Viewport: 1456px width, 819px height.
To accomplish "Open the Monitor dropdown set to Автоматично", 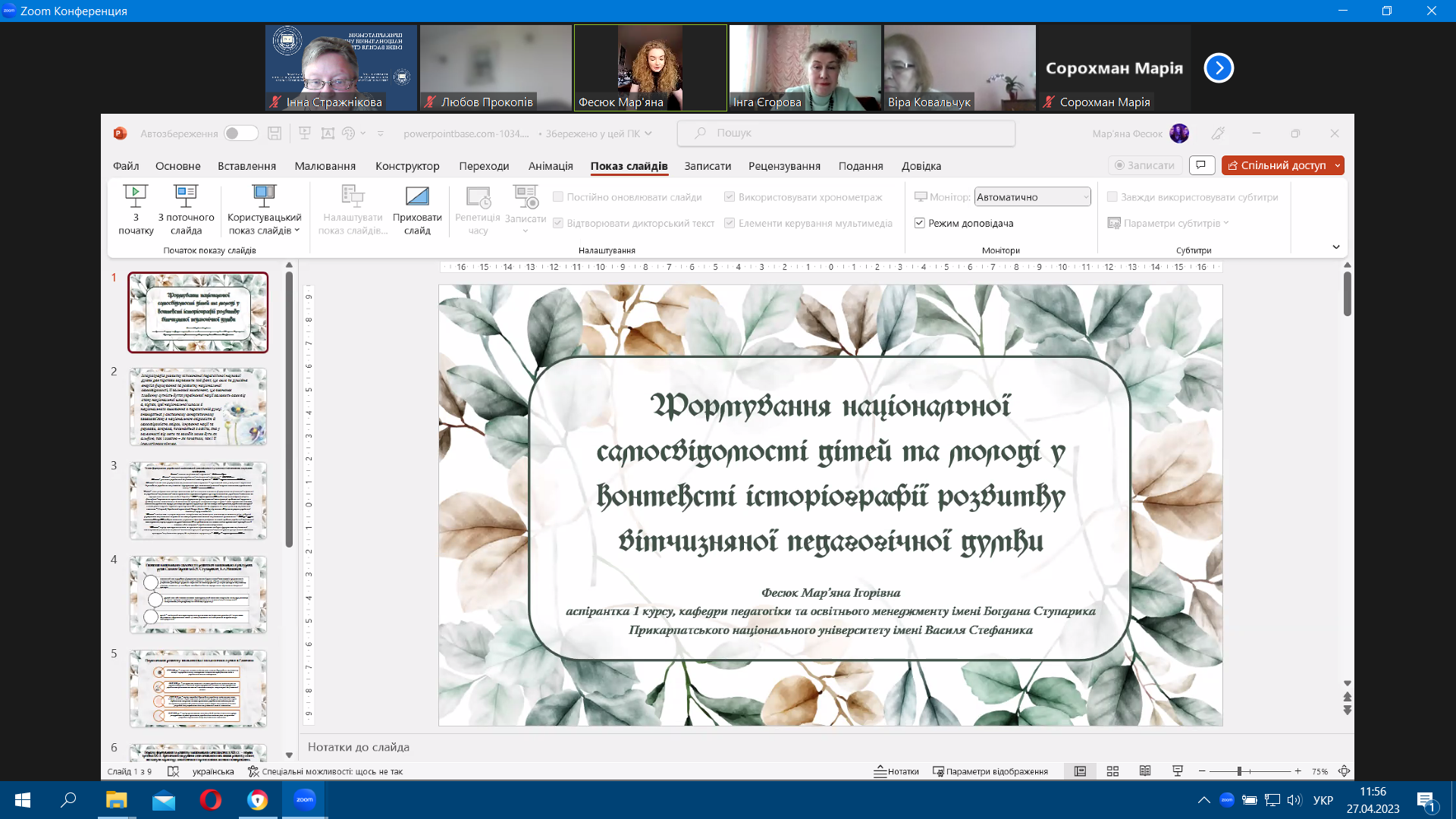I will 1032,197.
